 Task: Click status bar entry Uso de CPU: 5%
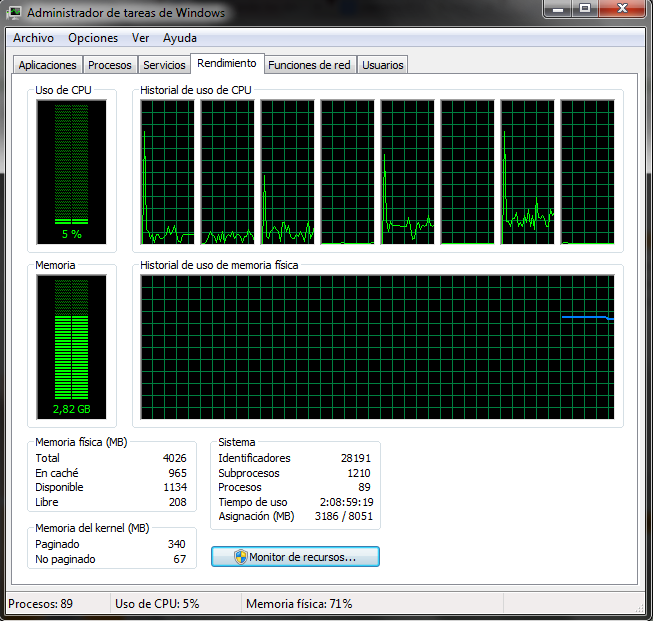click(x=157, y=604)
